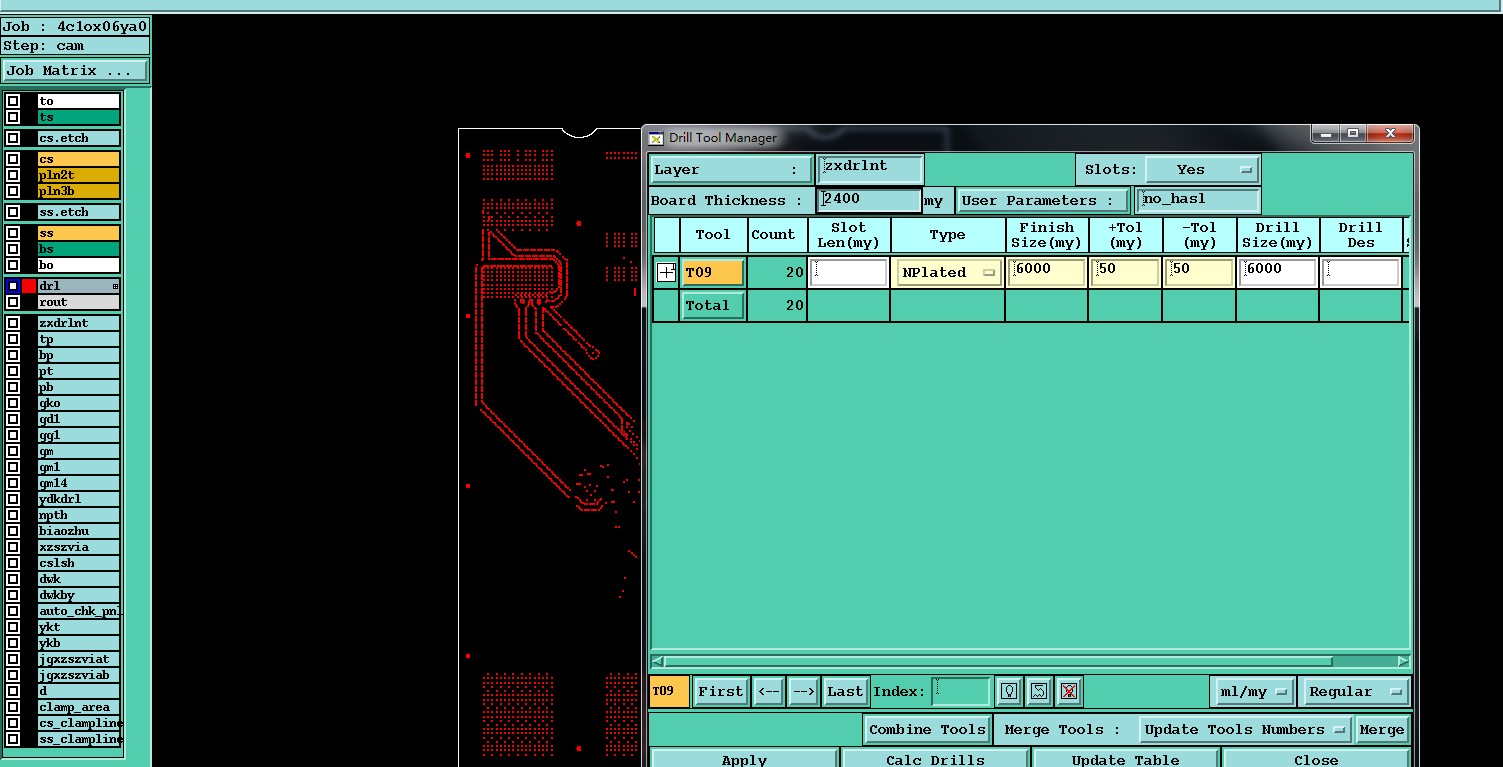Open the Update Tools Numbers dropdown
1503x767 pixels.
coord(1245,729)
